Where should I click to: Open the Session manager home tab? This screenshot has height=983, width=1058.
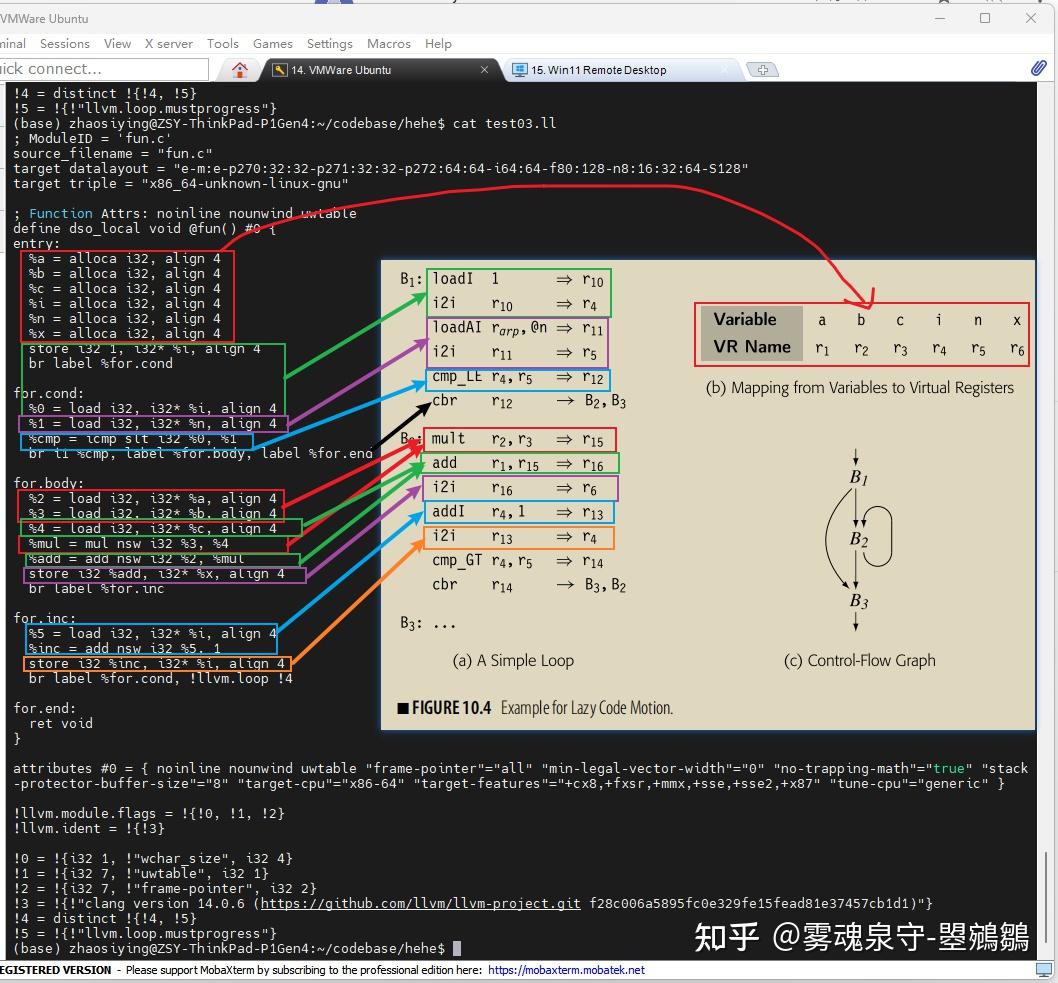[x=239, y=69]
